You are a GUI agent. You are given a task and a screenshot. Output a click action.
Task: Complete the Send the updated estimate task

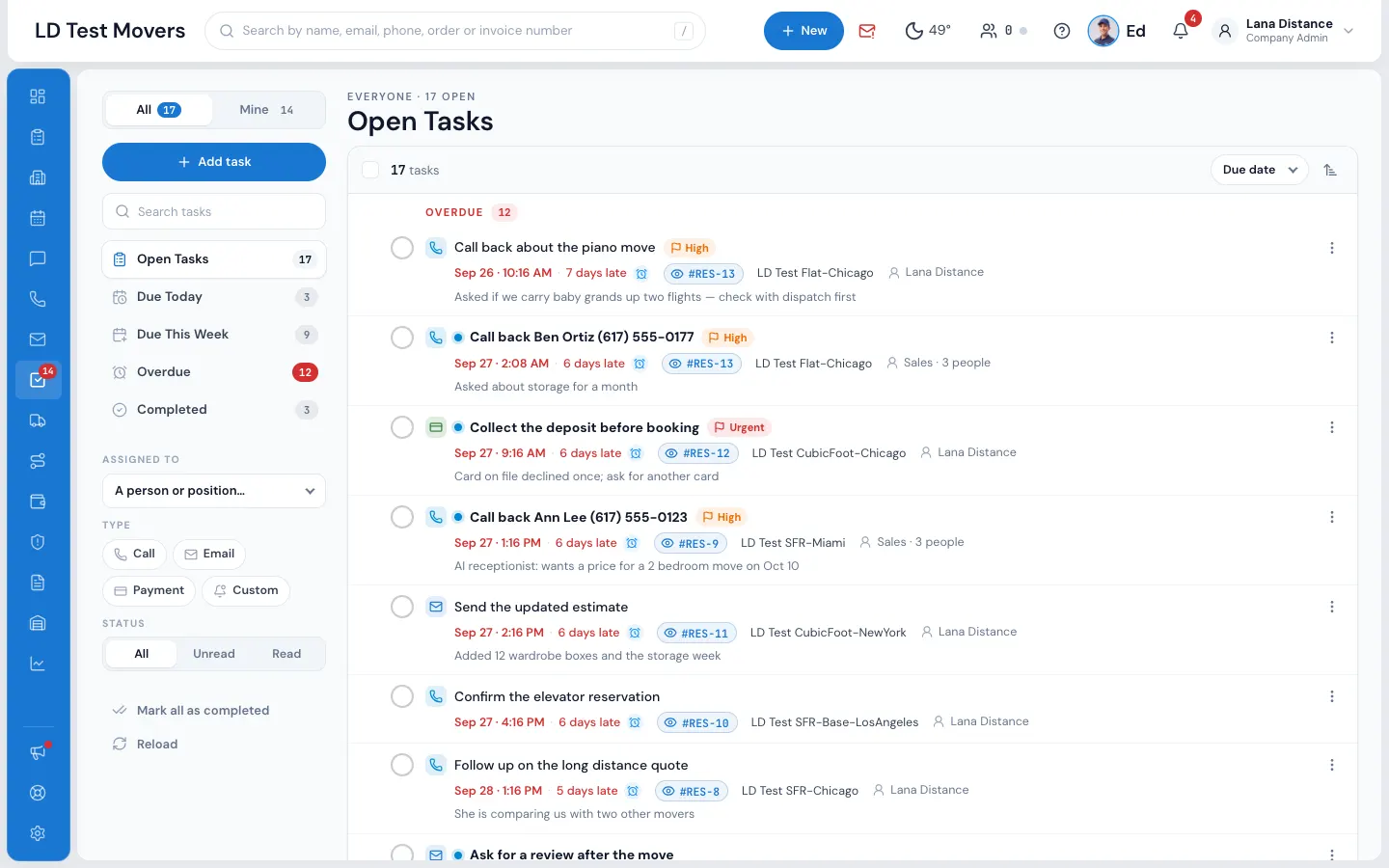coord(402,607)
